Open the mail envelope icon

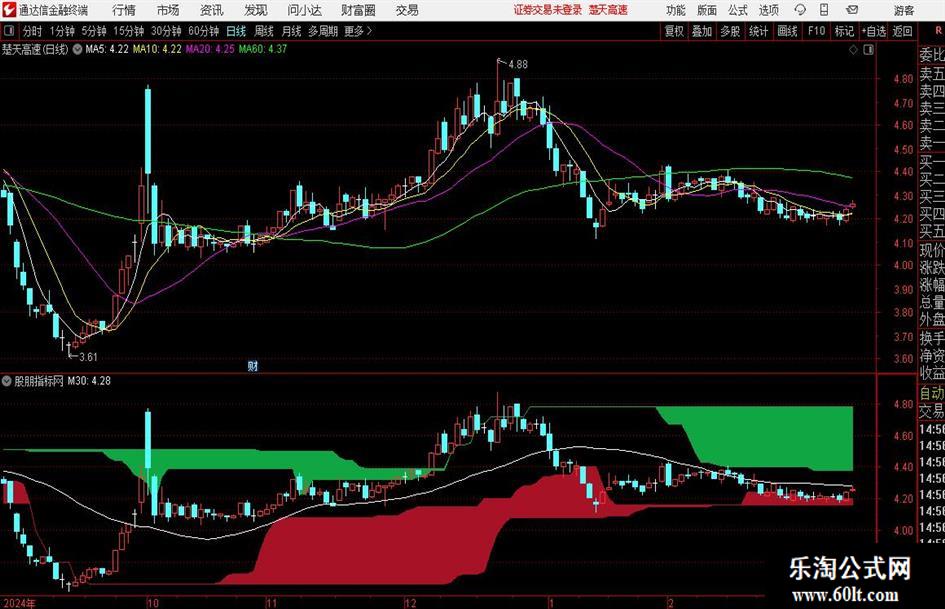pyautogui.click(x=852, y=10)
